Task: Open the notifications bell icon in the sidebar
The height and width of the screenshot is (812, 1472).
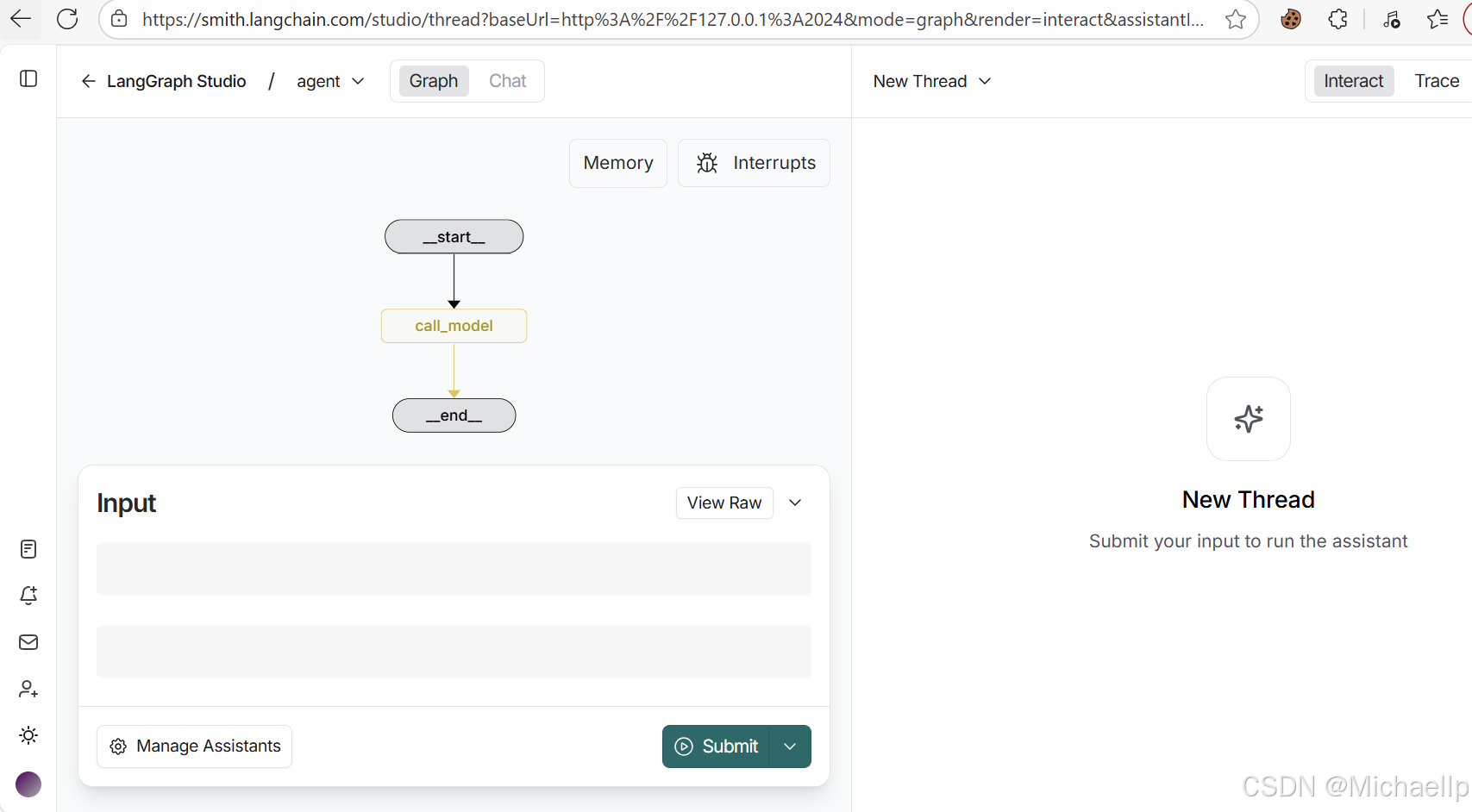Action: 28,596
